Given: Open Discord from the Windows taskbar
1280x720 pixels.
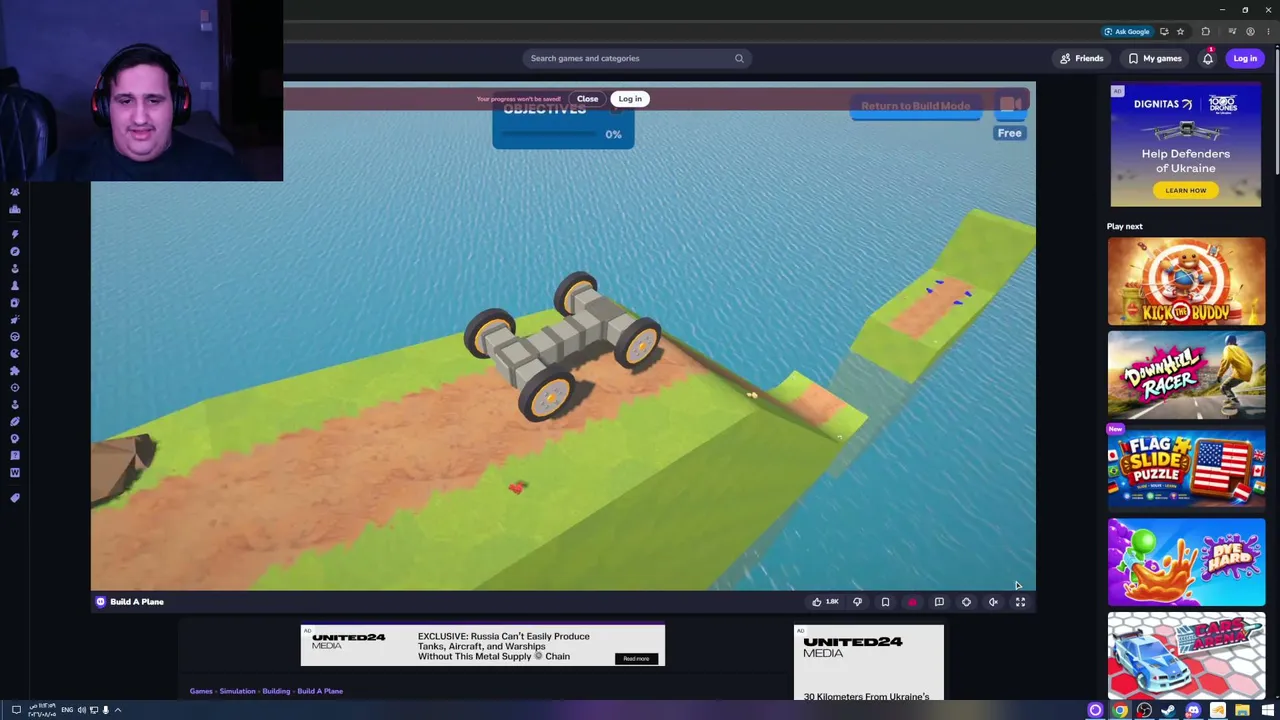Looking at the screenshot, I should 1193,711.
